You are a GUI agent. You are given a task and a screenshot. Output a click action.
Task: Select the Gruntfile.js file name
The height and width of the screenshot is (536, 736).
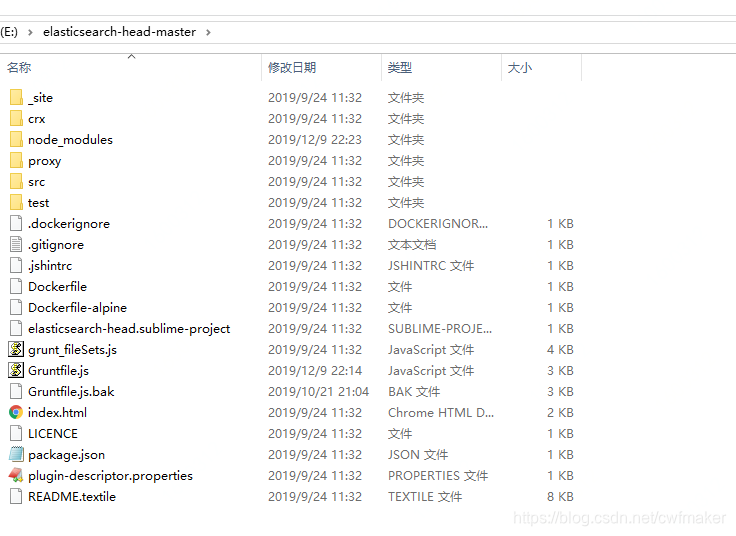[x=59, y=371]
